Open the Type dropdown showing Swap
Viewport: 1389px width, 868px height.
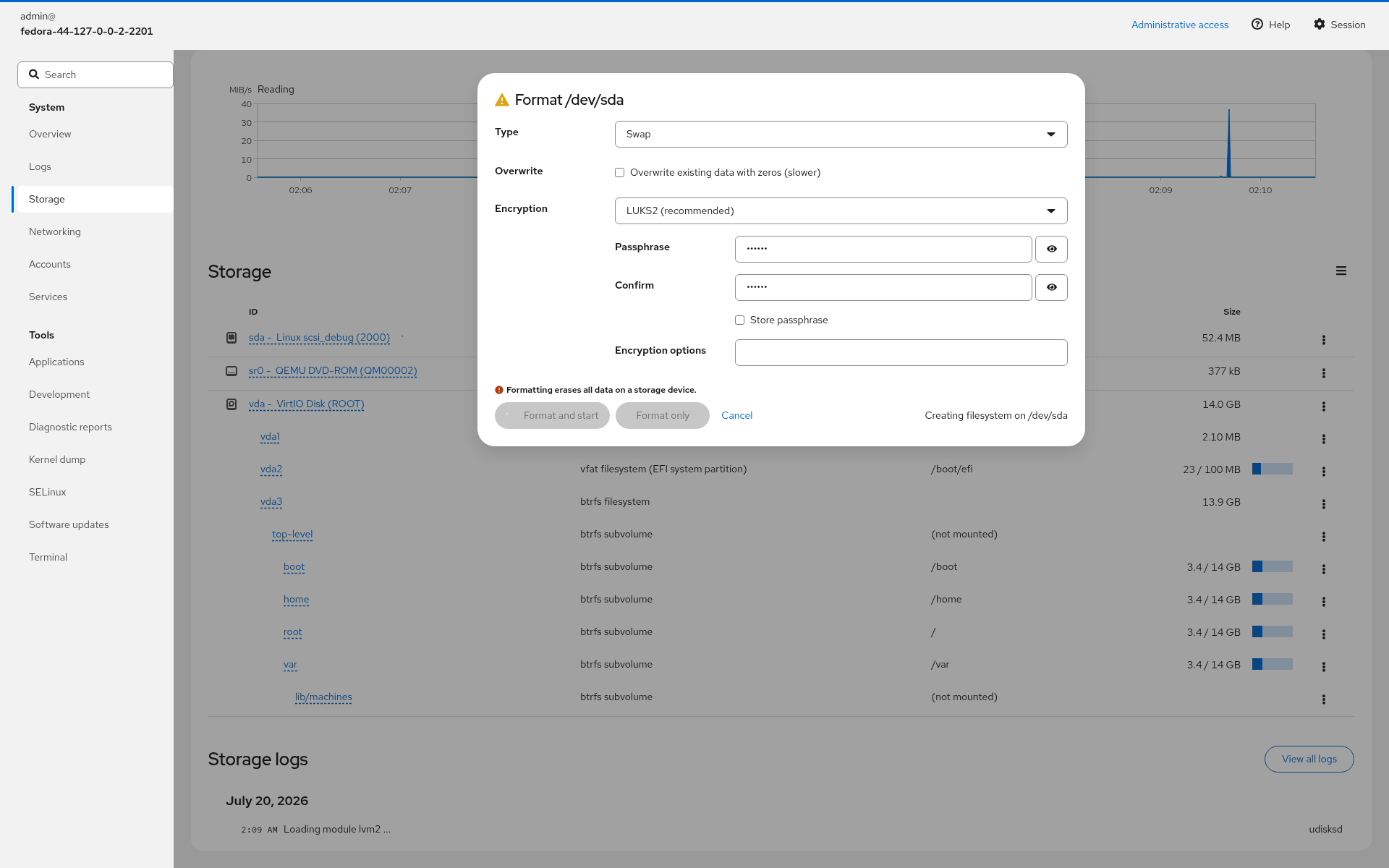click(841, 134)
